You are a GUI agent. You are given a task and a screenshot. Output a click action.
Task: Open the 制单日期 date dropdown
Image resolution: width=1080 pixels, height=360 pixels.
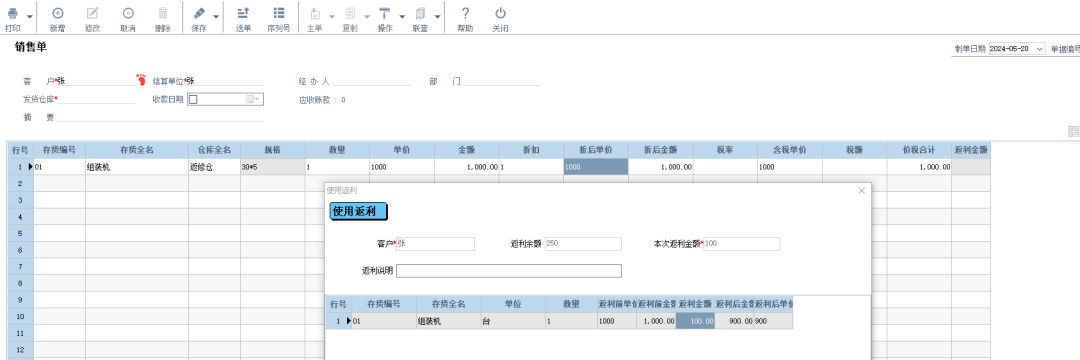pos(1039,49)
